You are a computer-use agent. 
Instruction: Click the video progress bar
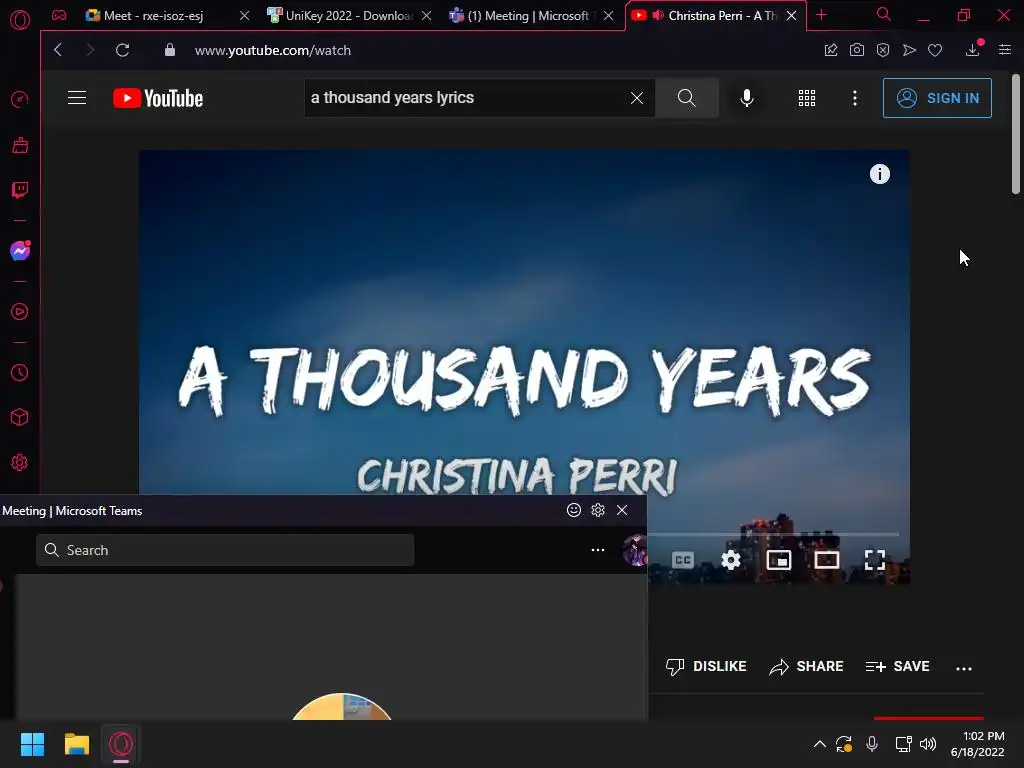(x=774, y=534)
